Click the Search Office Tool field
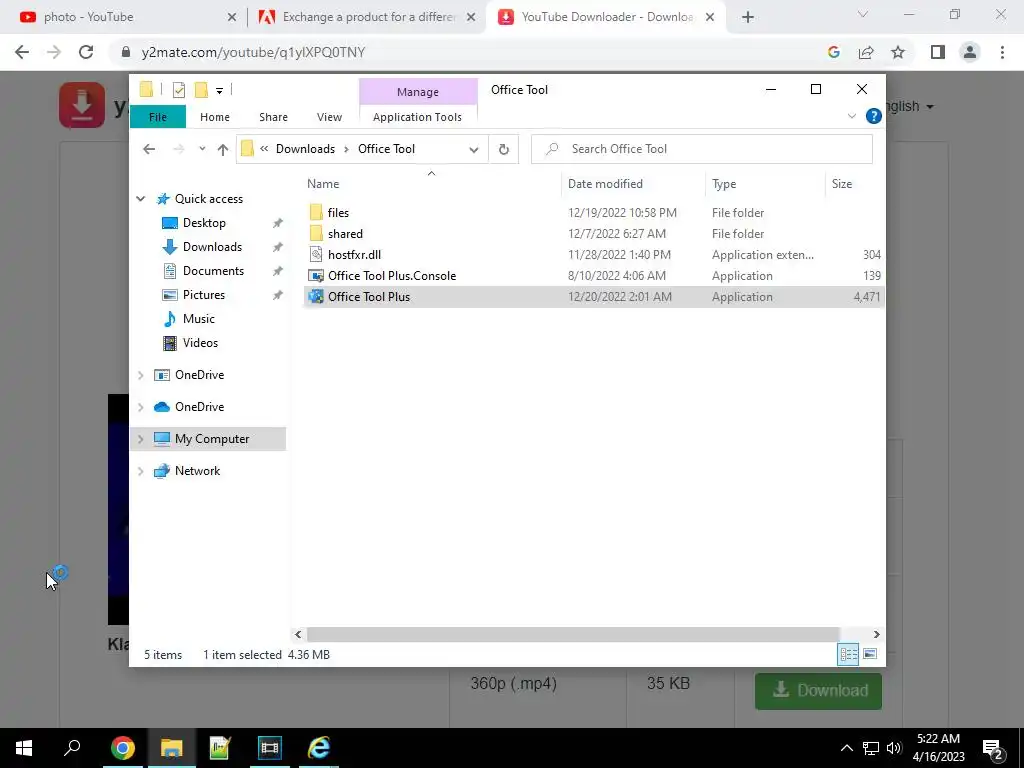Screen dimensions: 1024x768 [x=701, y=149]
